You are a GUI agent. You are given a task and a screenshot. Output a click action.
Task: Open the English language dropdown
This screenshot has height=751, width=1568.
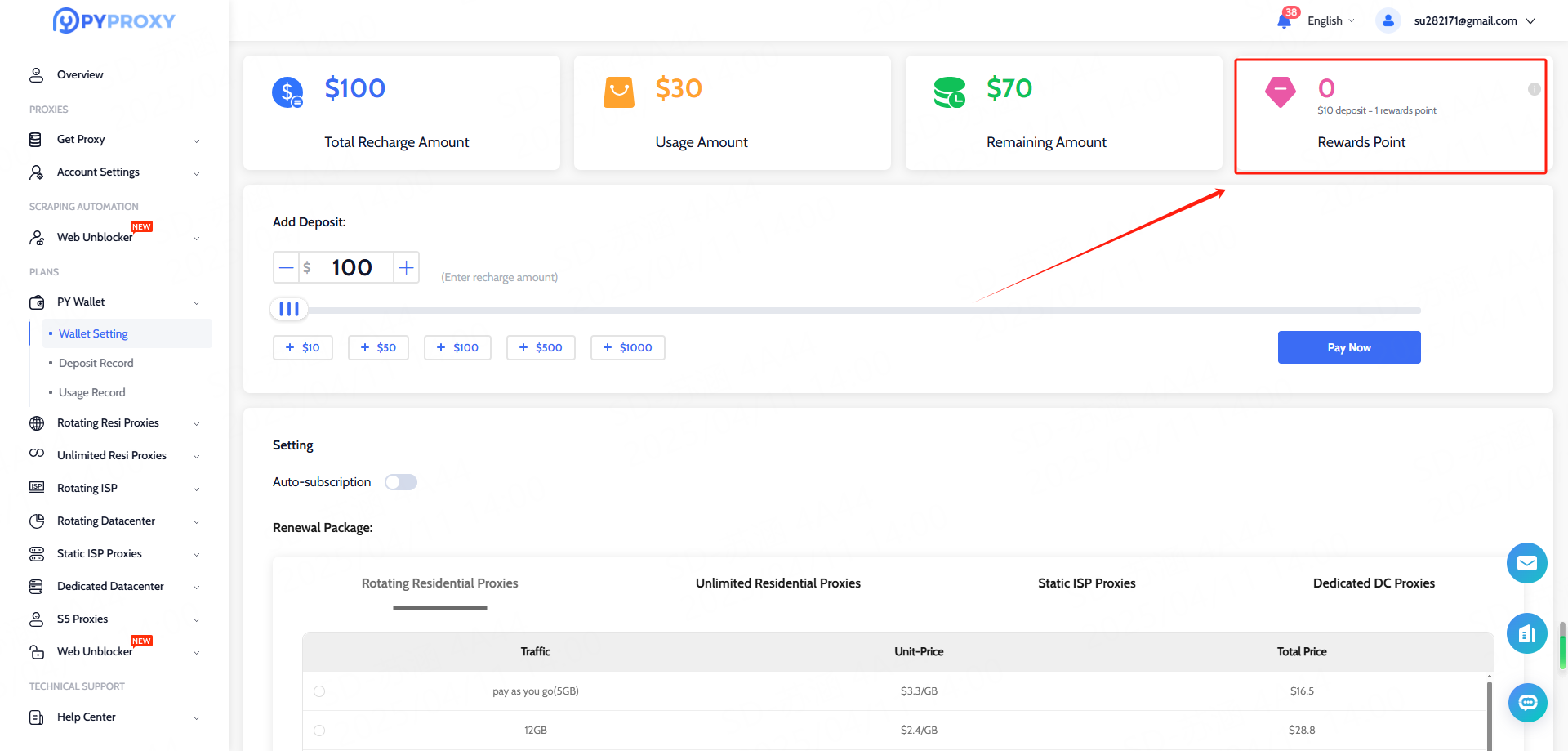pos(1331,21)
